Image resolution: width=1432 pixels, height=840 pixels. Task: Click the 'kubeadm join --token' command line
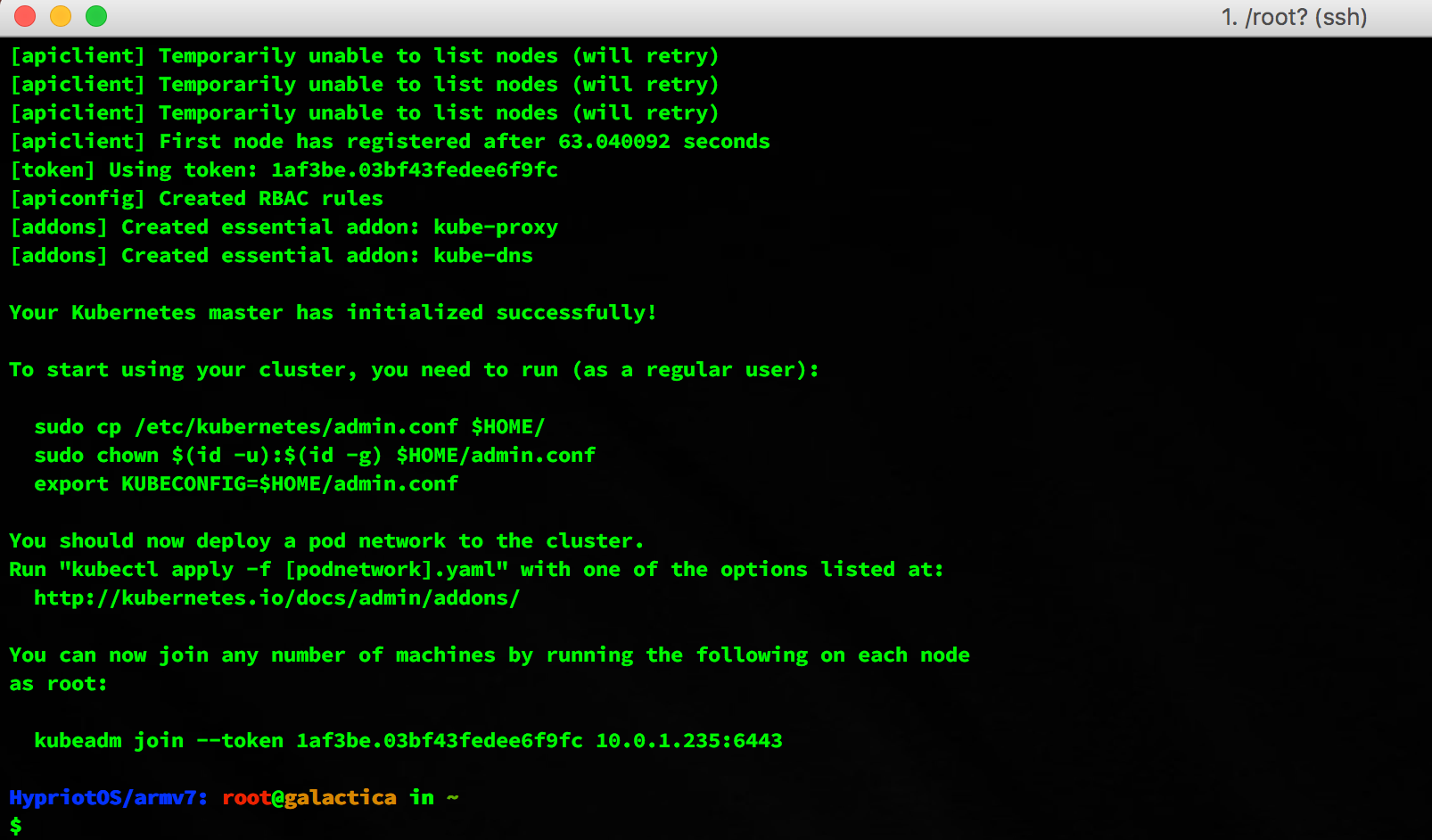[x=408, y=741]
